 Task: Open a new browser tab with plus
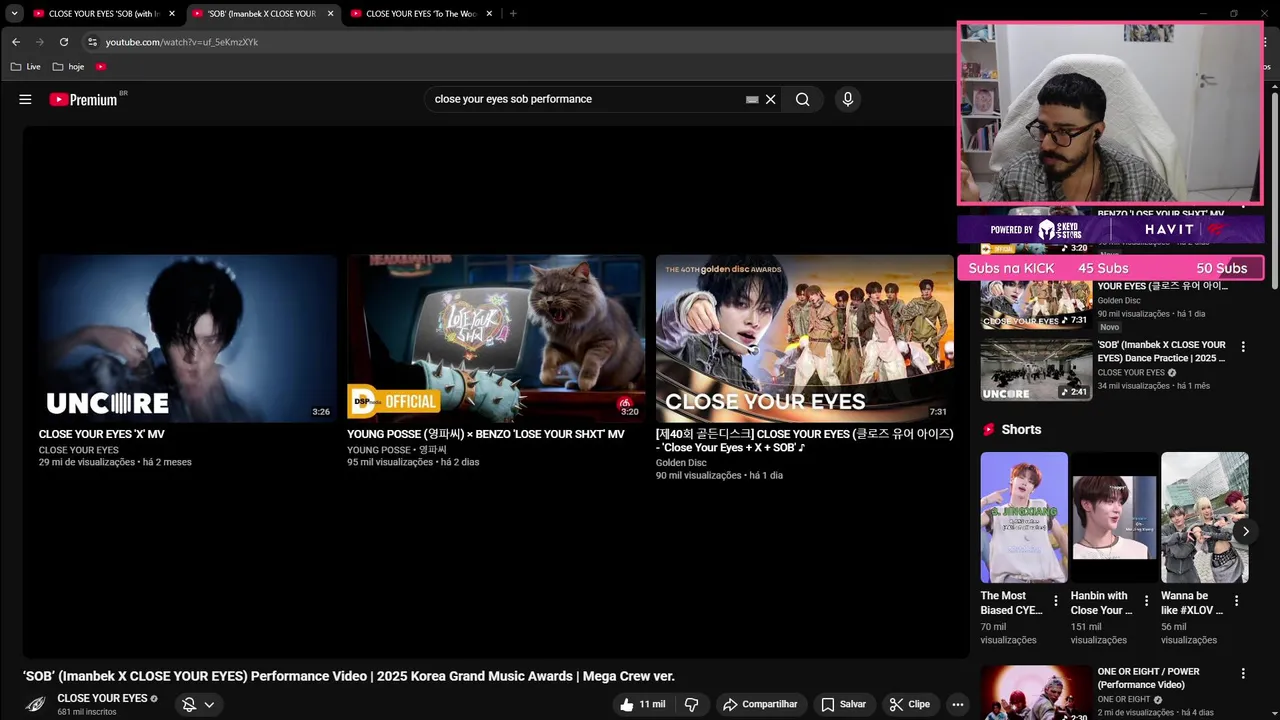pos(513,14)
